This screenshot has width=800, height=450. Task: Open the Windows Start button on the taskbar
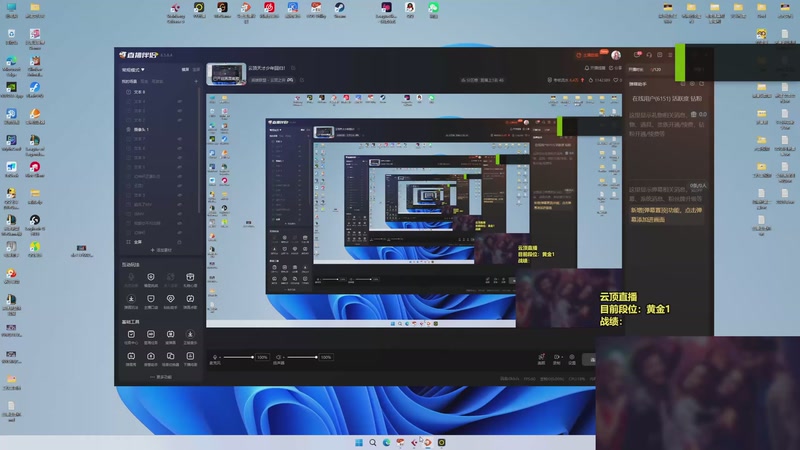click(x=359, y=442)
